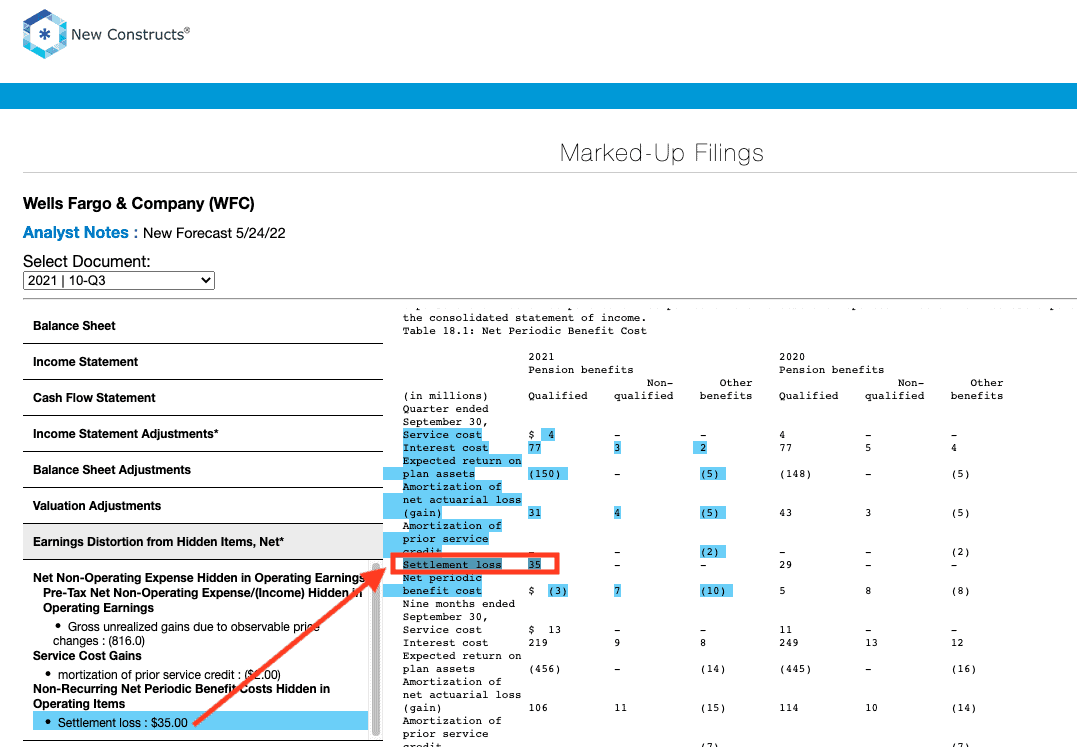Click the highlighted Service cost label

442,435
